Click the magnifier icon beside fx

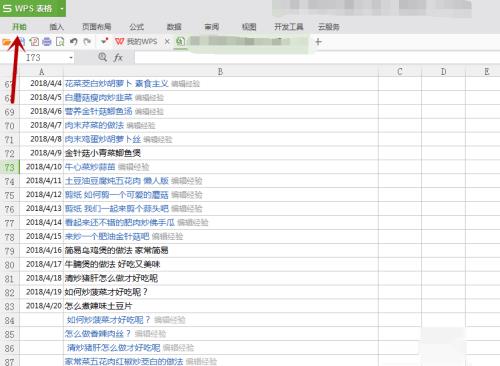click(102, 57)
